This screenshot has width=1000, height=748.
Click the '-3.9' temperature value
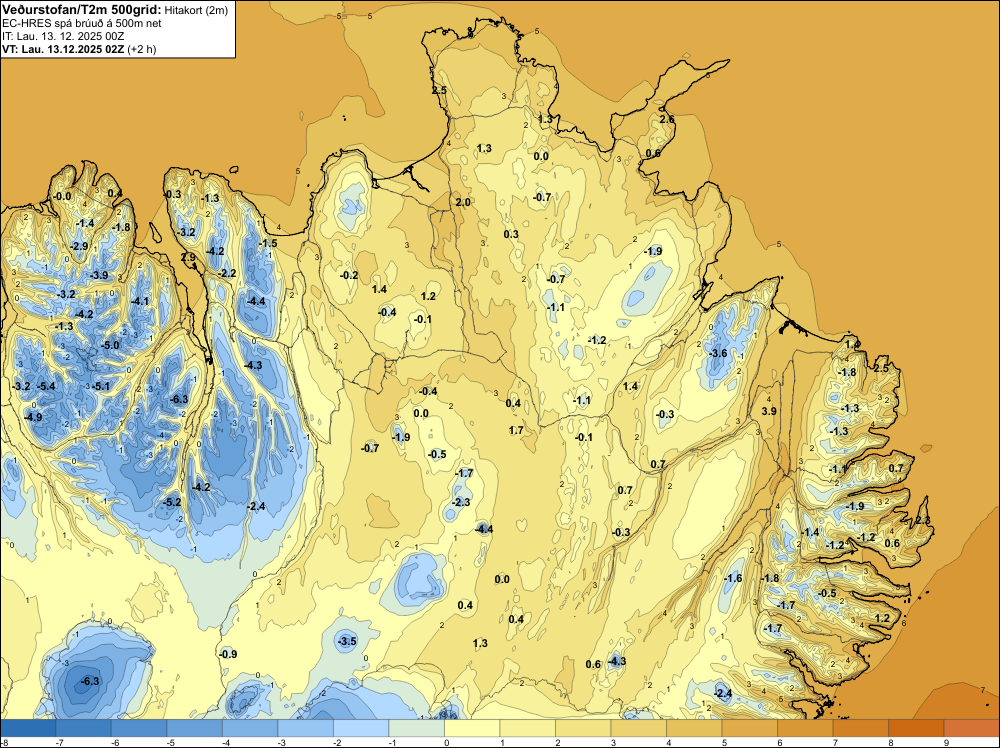tap(99, 275)
